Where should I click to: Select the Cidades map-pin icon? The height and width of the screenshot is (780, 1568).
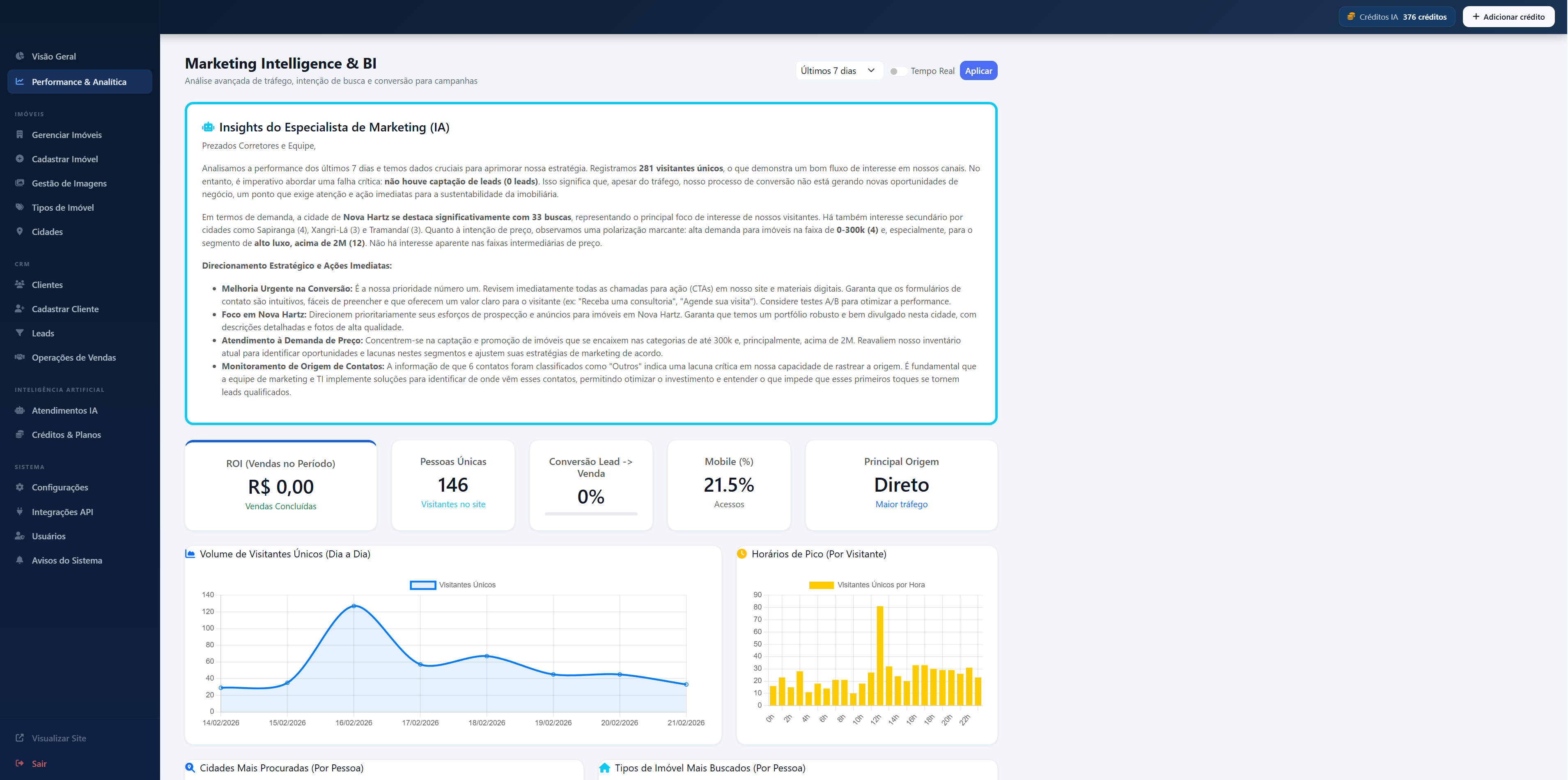pos(20,231)
